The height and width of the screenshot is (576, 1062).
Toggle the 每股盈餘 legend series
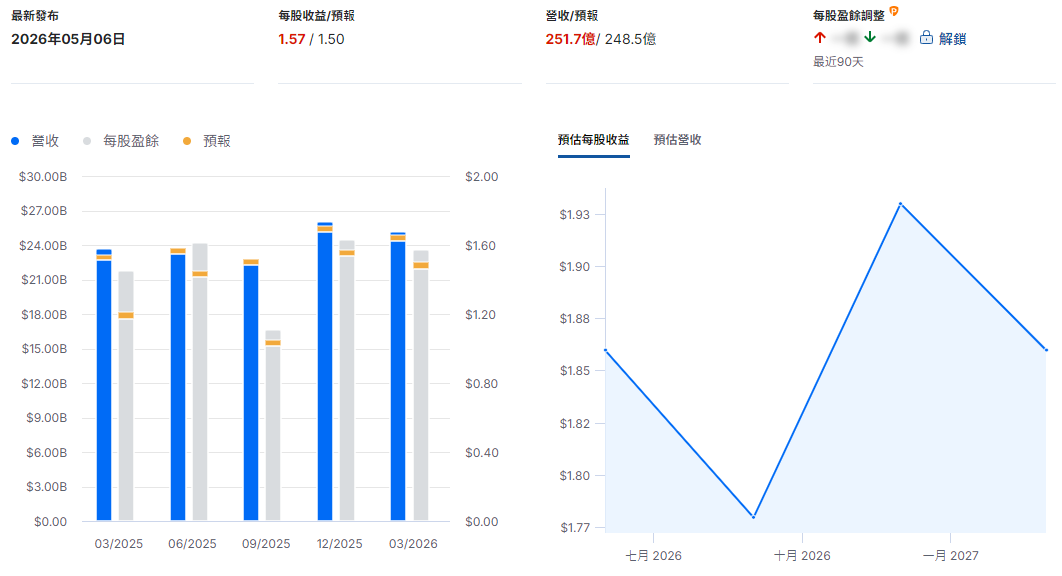(x=121, y=141)
